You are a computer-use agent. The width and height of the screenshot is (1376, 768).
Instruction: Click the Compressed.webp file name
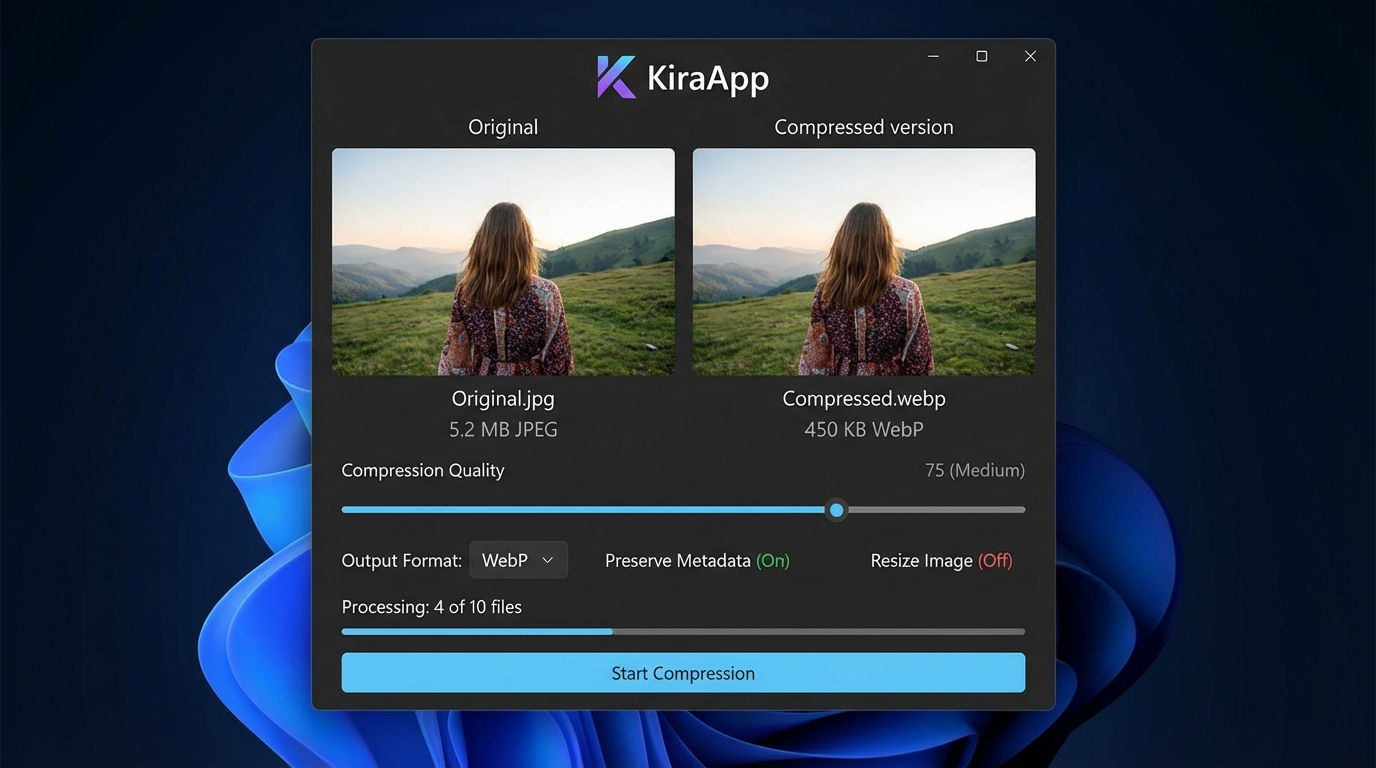click(864, 398)
